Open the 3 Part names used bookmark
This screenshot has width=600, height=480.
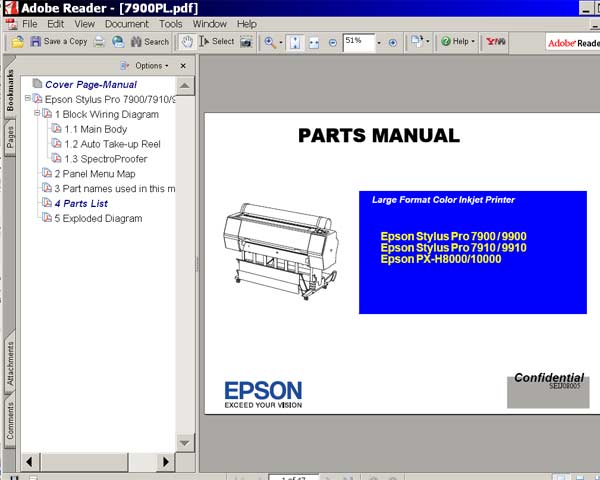point(115,189)
